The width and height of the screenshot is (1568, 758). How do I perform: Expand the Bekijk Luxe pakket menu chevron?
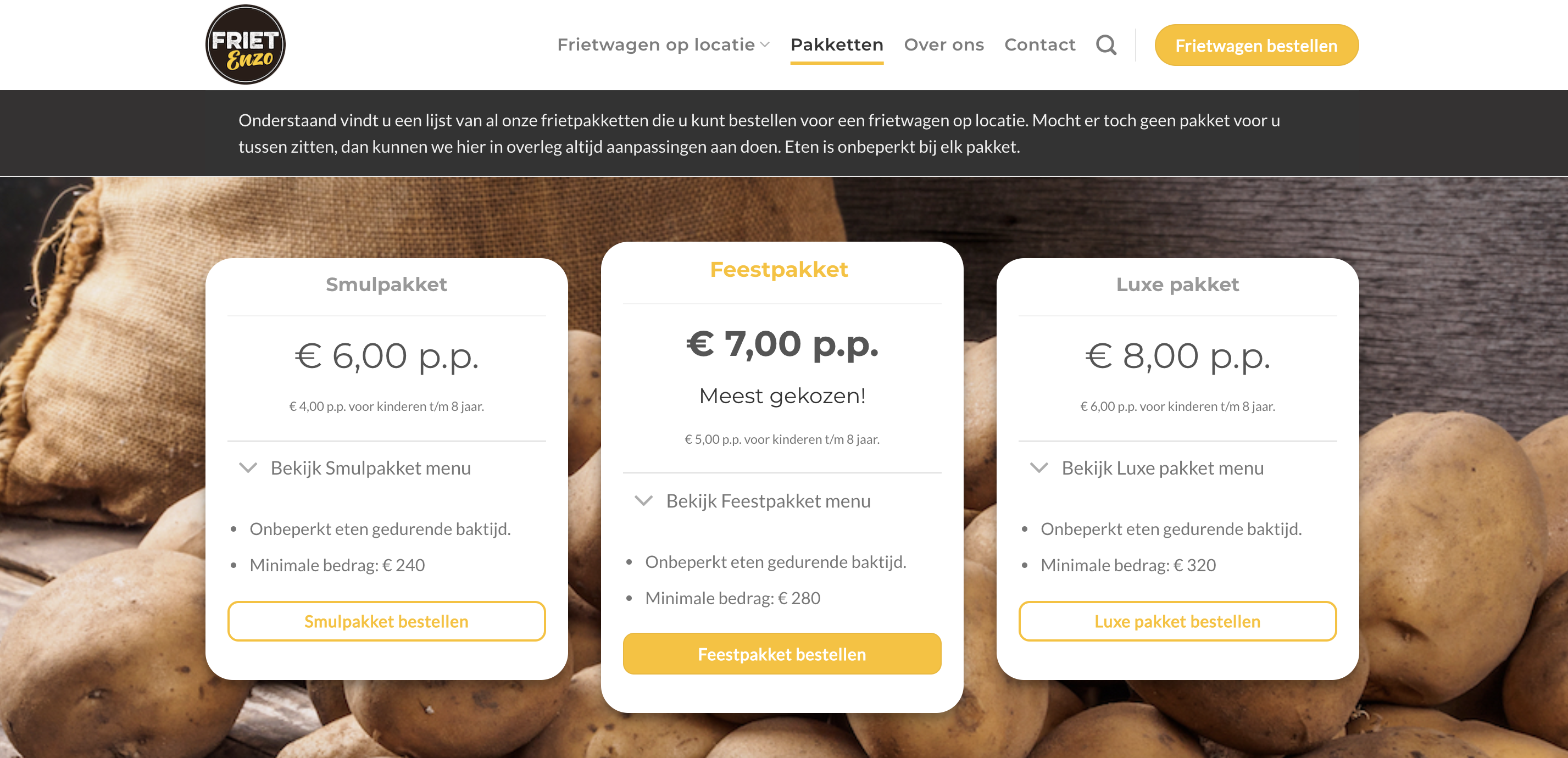tap(1039, 468)
